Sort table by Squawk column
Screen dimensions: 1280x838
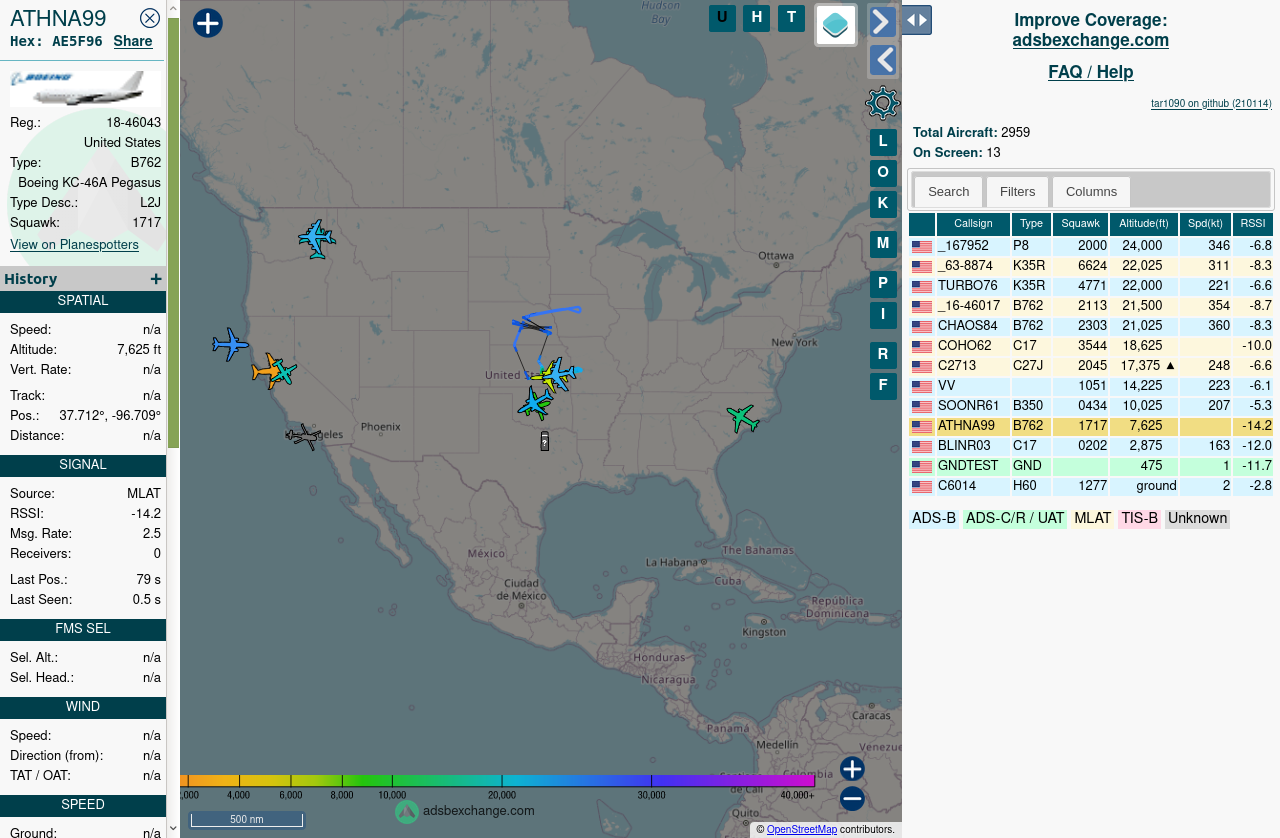point(1080,224)
